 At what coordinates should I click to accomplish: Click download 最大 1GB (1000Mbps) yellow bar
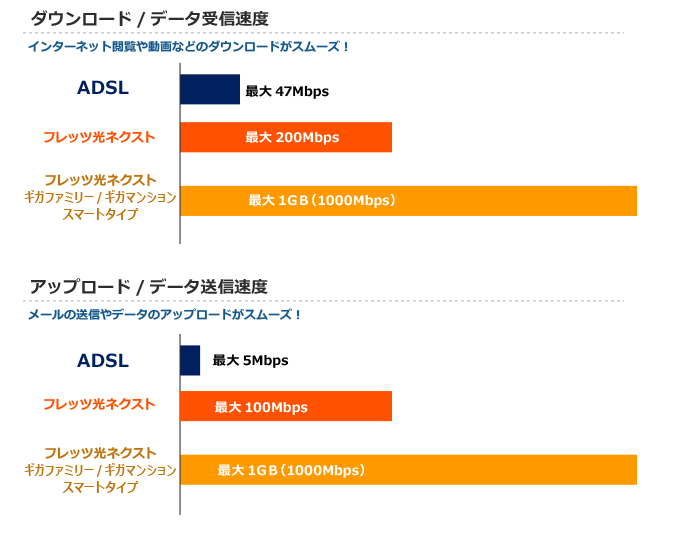(x=409, y=201)
